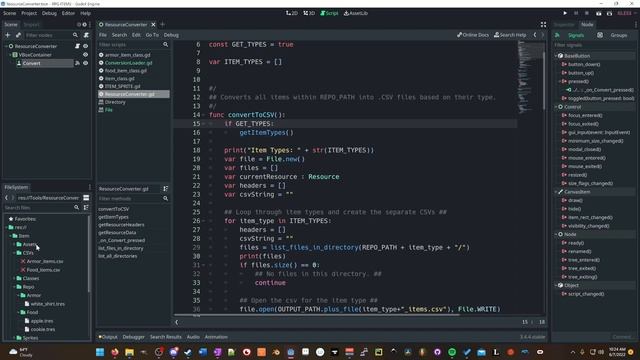The width and height of the screenshot is (640, 360).
Task: Stop the running scene
Action: (x=587, y=13)
